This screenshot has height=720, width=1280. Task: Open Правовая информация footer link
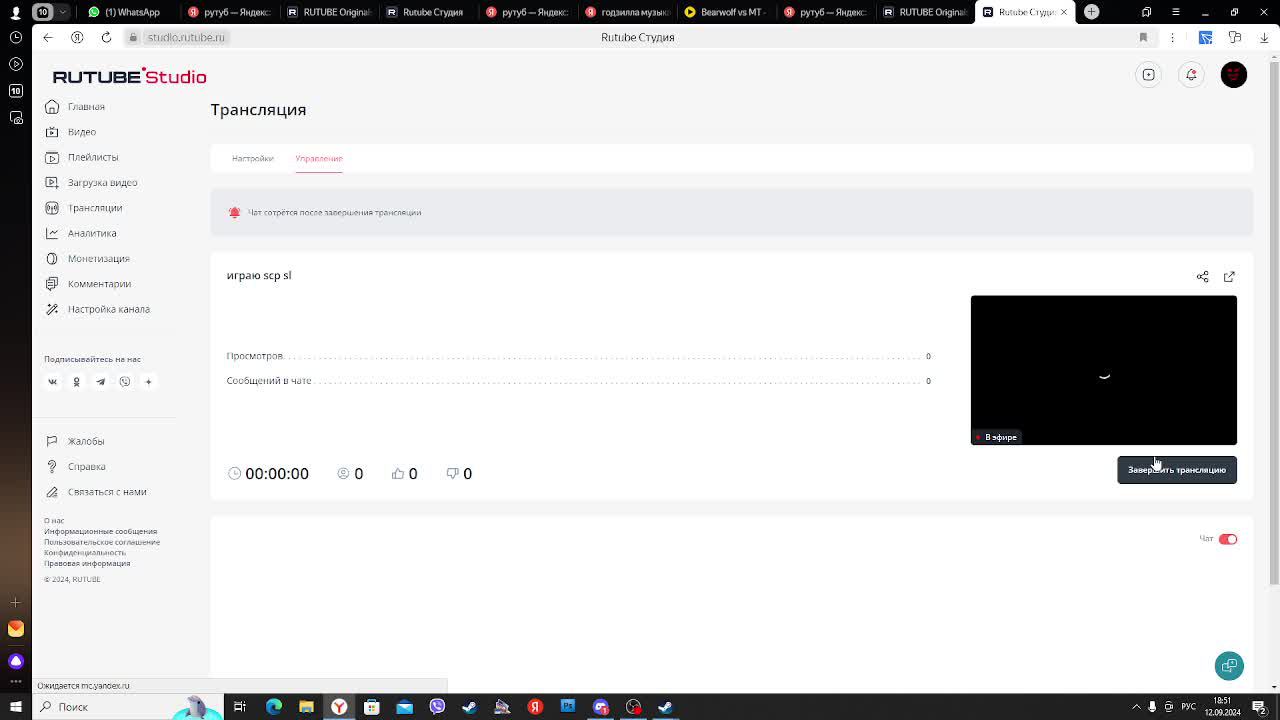click(x=87, y=563)
